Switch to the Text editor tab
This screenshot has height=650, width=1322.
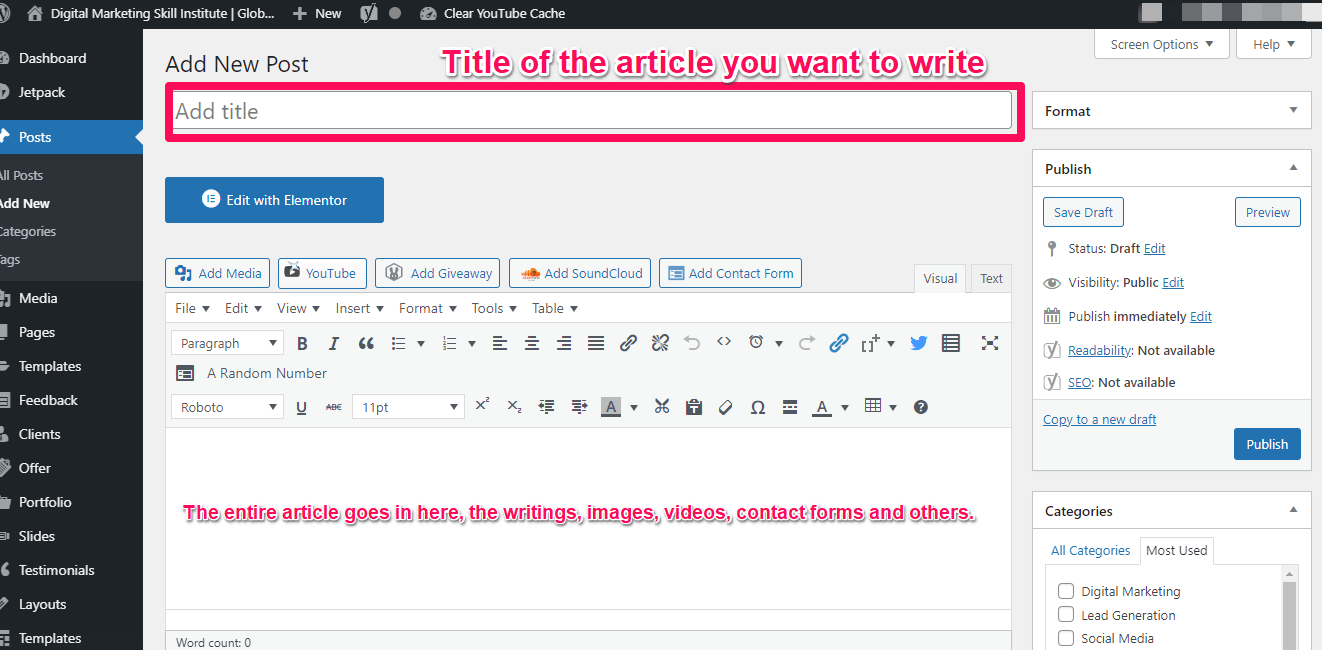click(991, 279)
